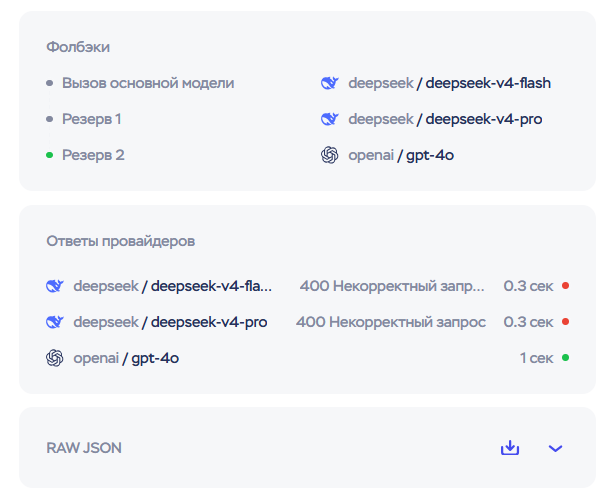This screenshot has width=614, height=502.
Task: Click the Фолбэки section heading
Action: coord(78,47)
